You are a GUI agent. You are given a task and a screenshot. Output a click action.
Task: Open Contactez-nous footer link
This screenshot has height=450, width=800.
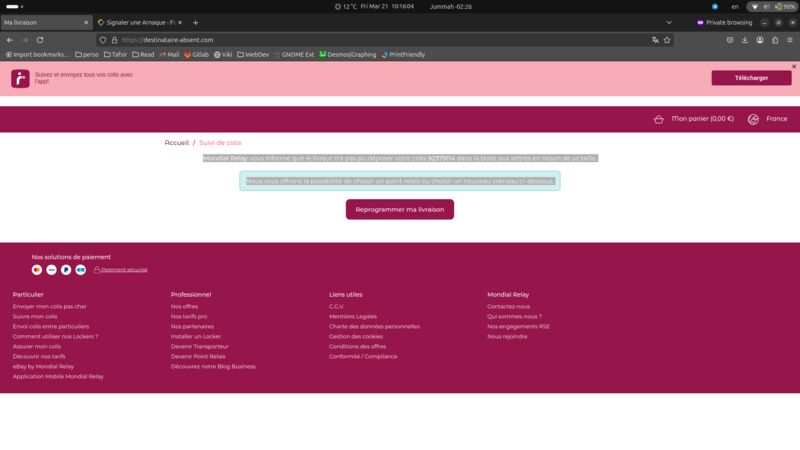(x=508, y=307)
